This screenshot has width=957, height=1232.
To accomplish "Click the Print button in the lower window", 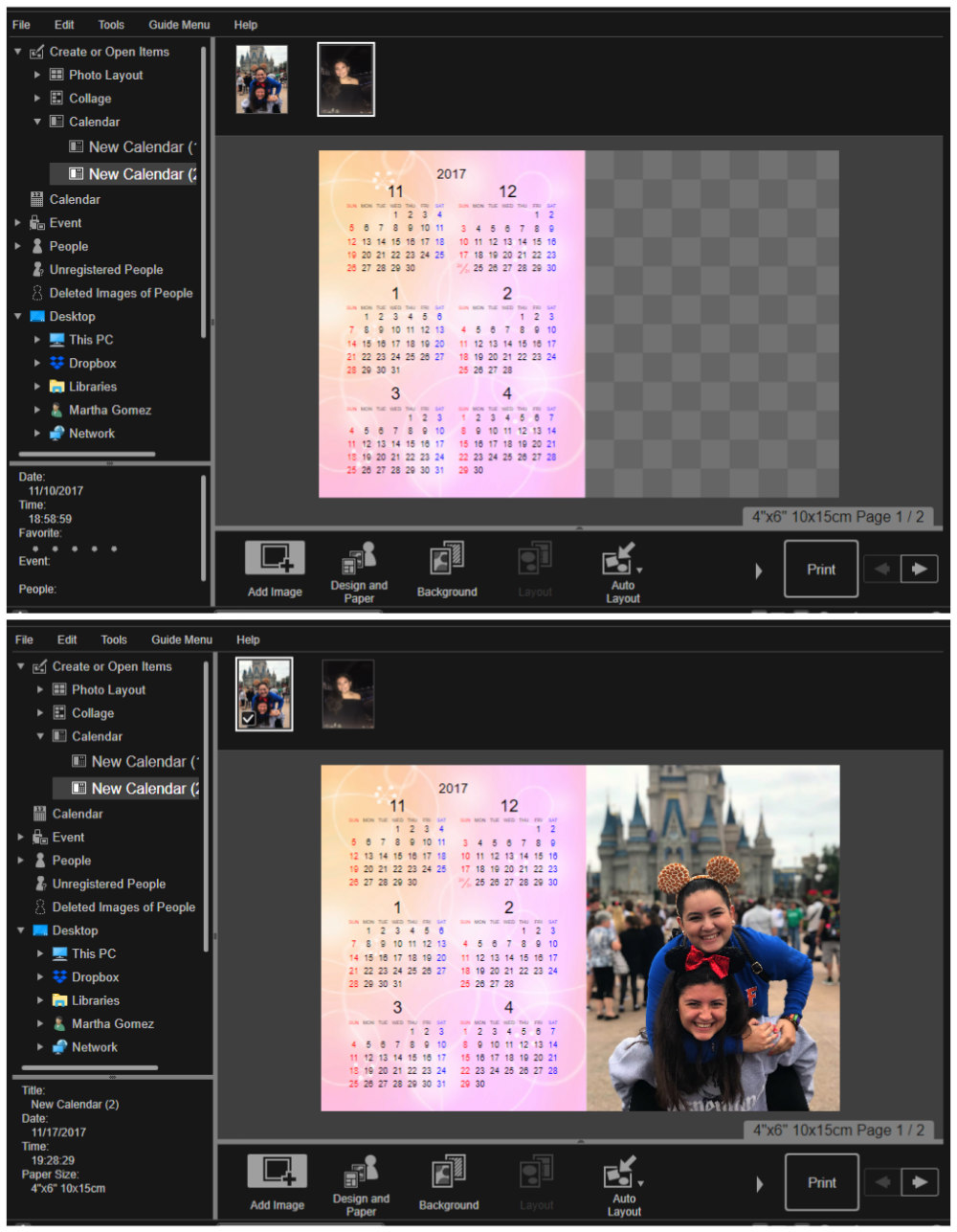I will click(x=822, y=1183).
